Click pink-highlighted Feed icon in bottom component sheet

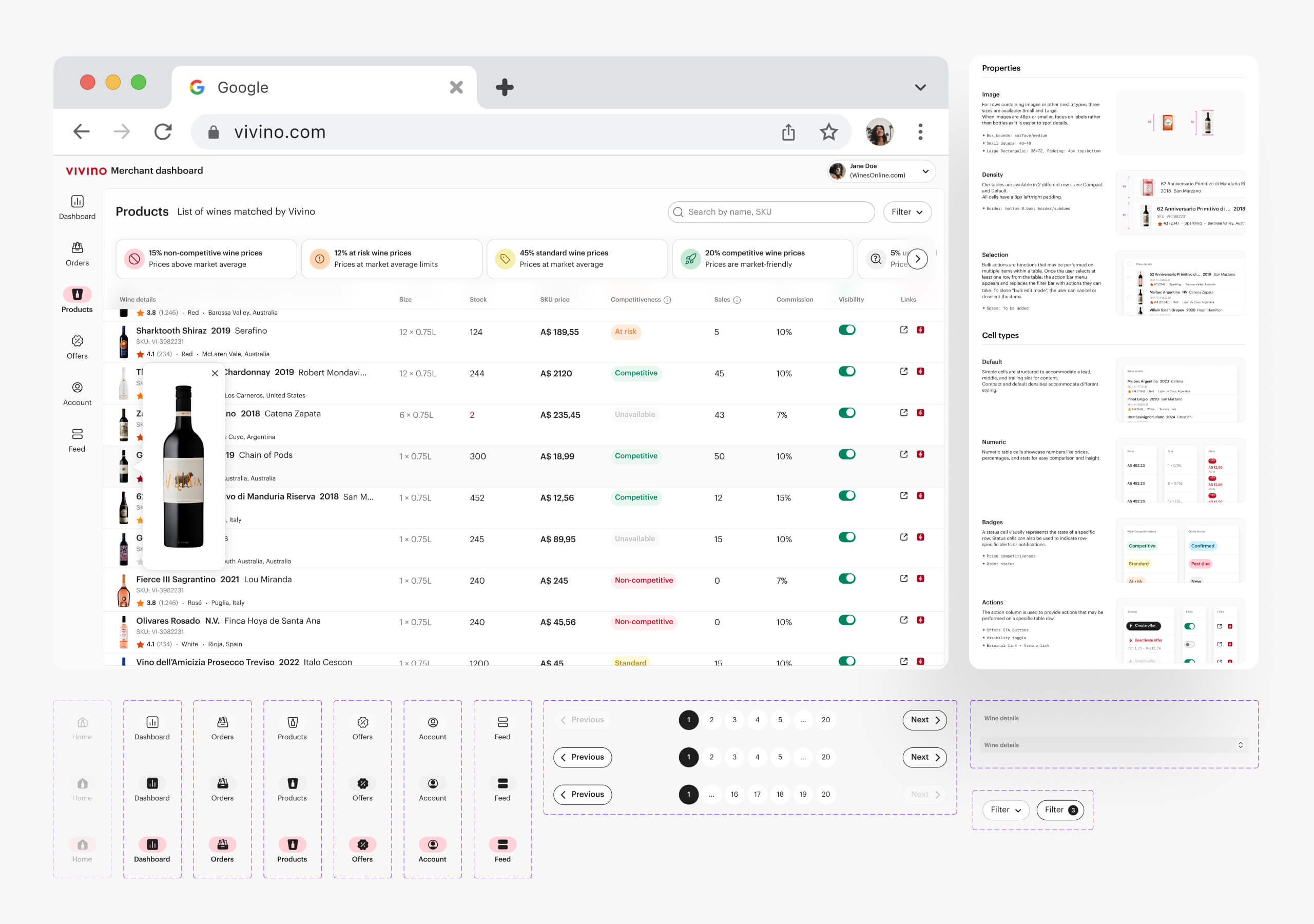point(503,844)
